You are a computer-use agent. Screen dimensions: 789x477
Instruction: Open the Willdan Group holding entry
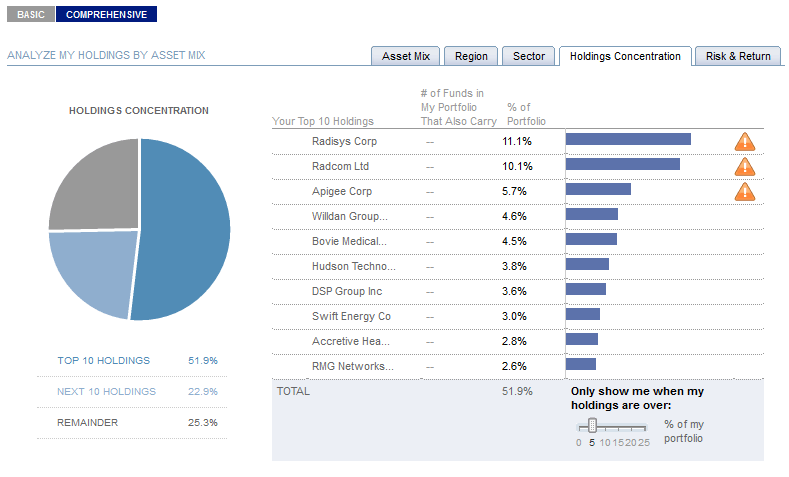(349, 215)
